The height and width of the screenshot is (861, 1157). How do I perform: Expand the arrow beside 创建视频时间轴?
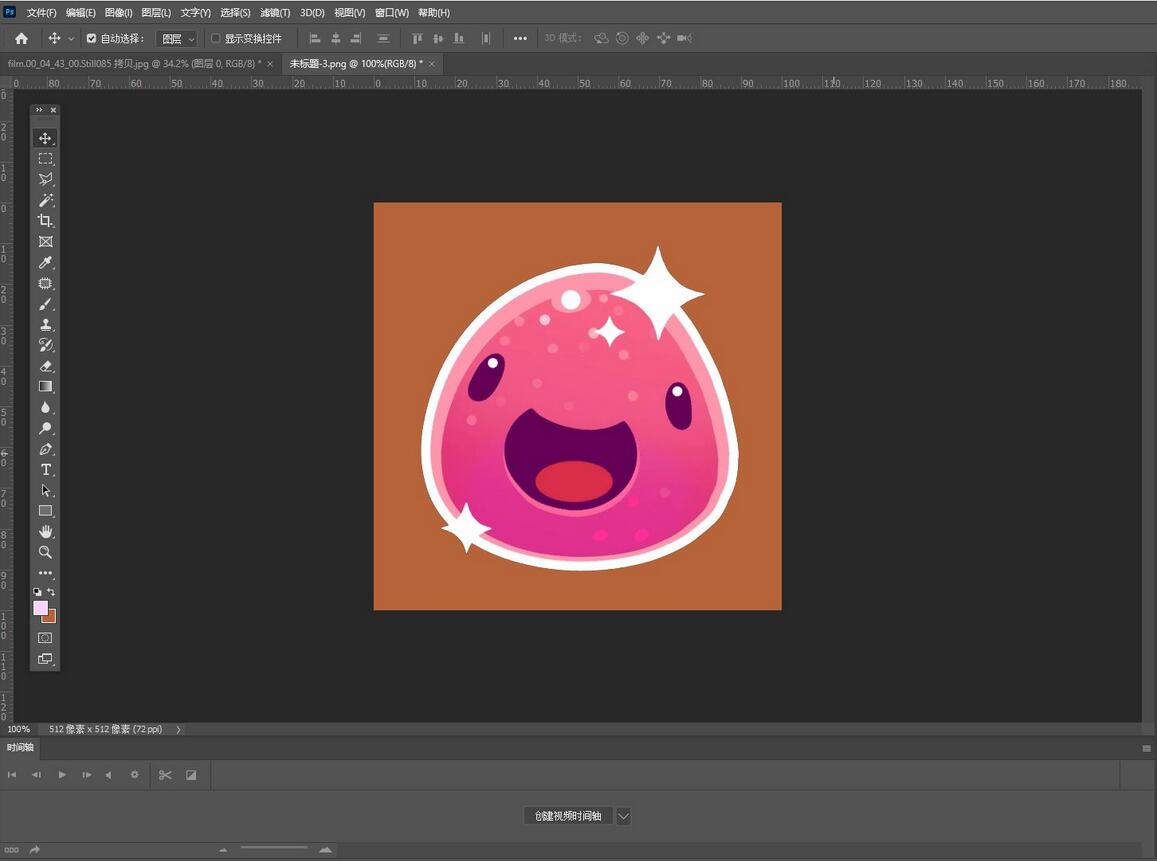click(623, 816)
